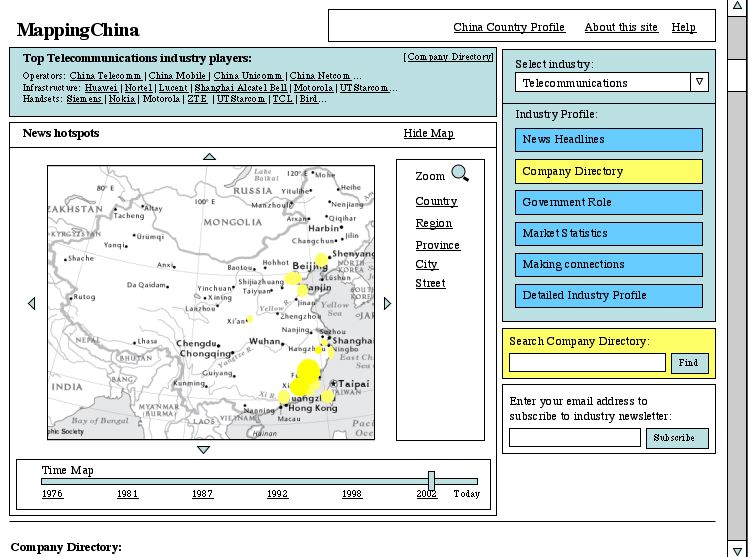Pan the map left with the left arrow
This screenshot has width=748, height=557.
[x=31, y=303]
